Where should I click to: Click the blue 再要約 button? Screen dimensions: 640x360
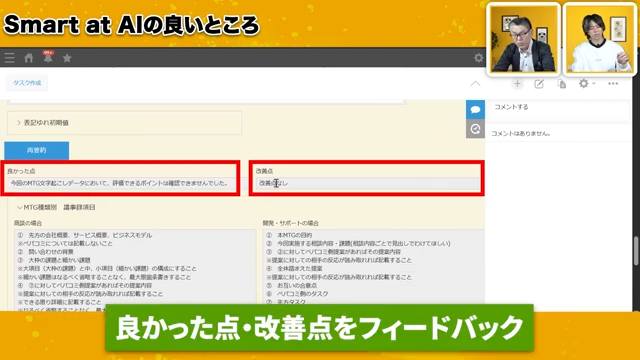click(37, 151)
